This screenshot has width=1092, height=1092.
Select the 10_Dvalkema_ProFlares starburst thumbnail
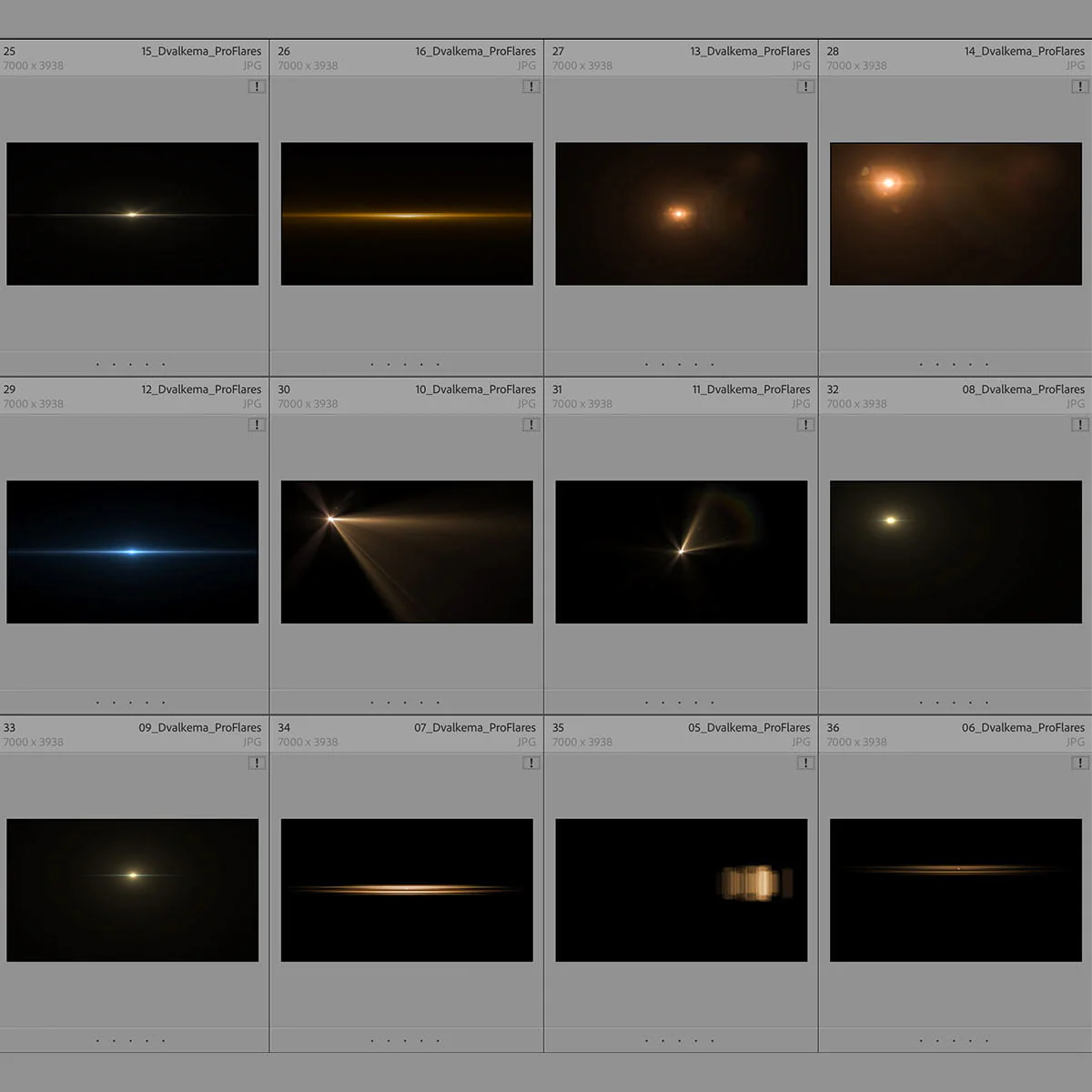[407, 552]
